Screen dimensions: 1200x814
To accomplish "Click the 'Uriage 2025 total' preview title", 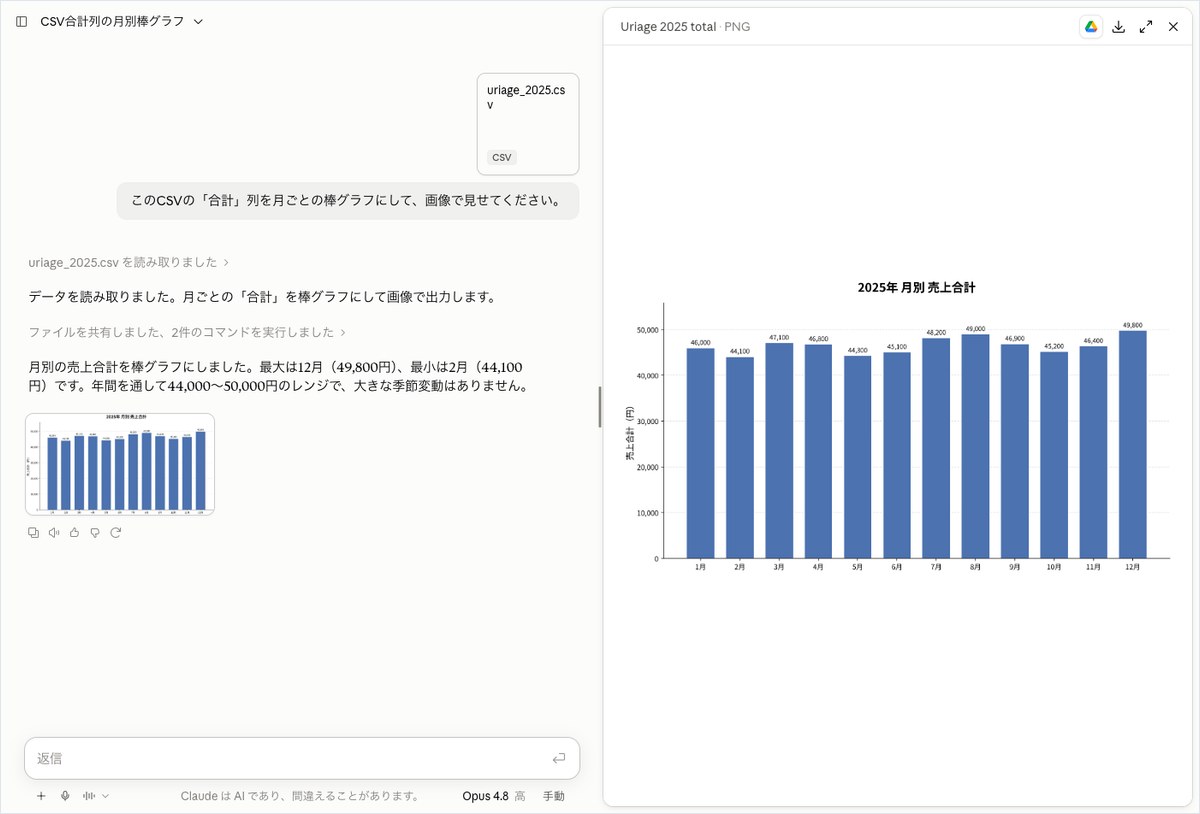I will [x=668, y=27].
